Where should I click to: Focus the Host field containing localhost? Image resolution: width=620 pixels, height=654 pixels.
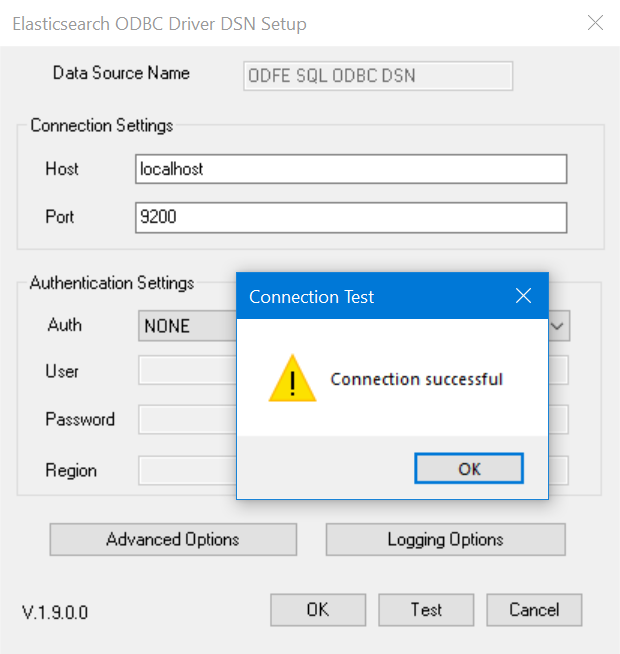tap(351, 169)
